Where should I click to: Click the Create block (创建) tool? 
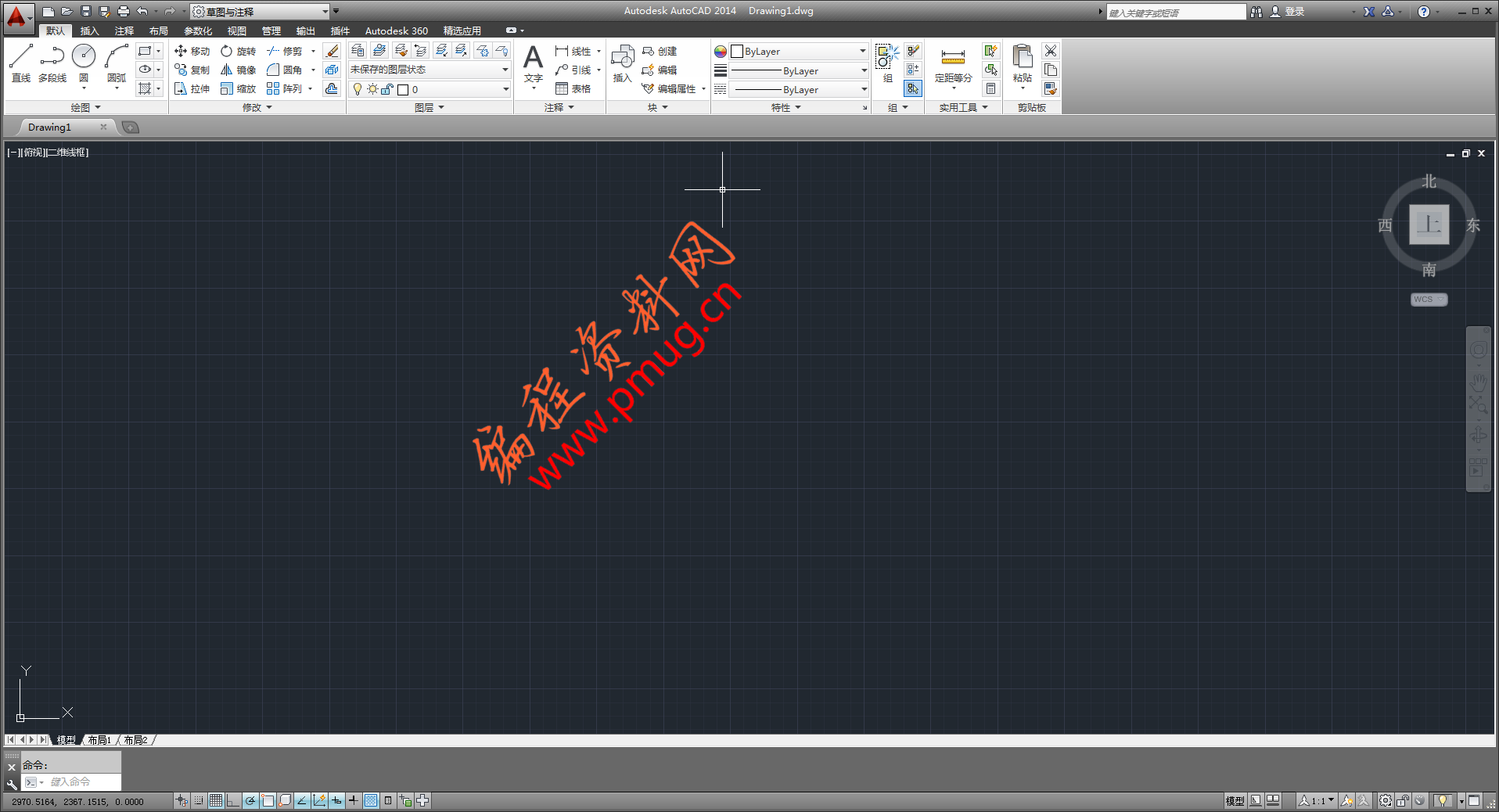660,51
